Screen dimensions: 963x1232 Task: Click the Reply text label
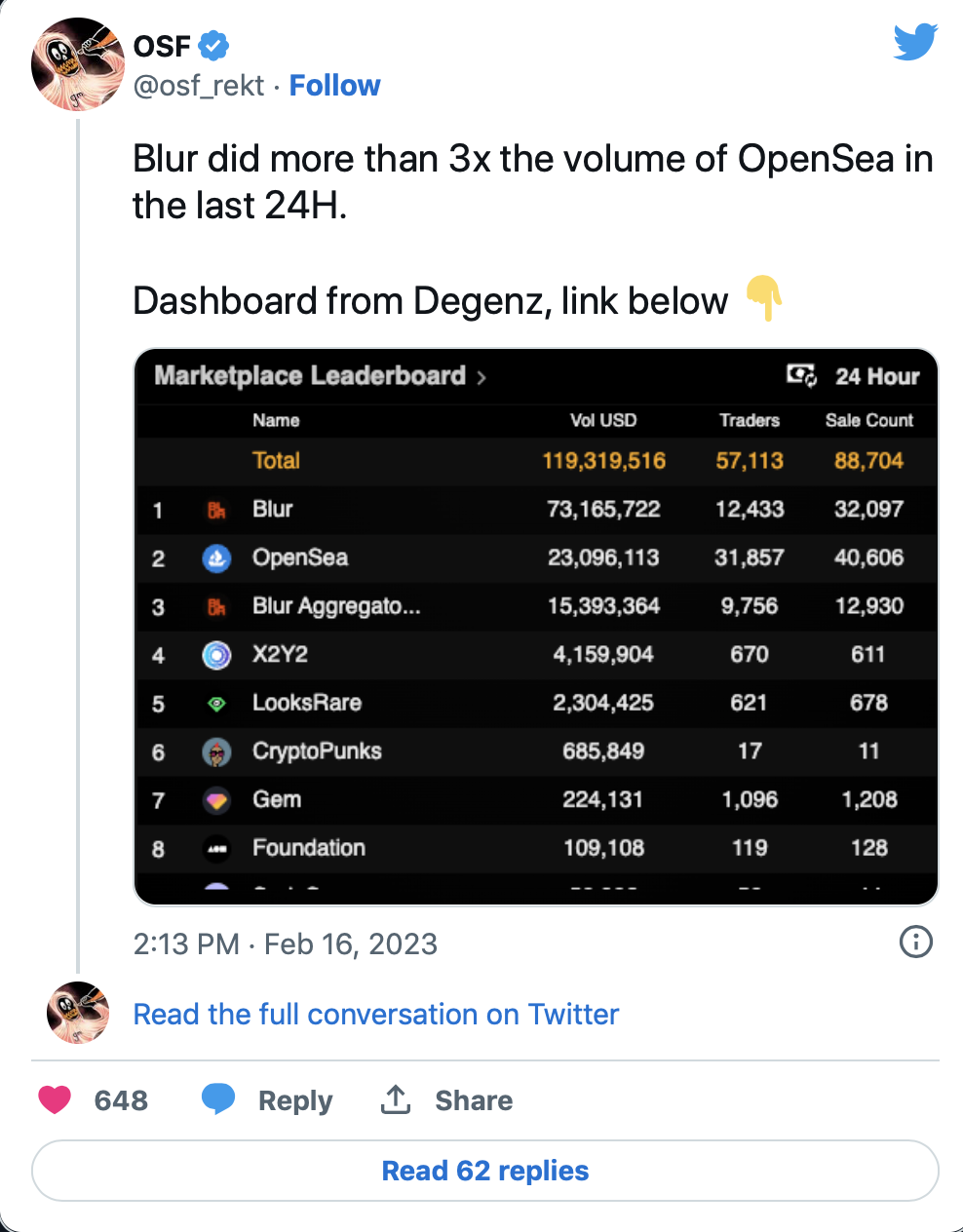point(294,1100)
